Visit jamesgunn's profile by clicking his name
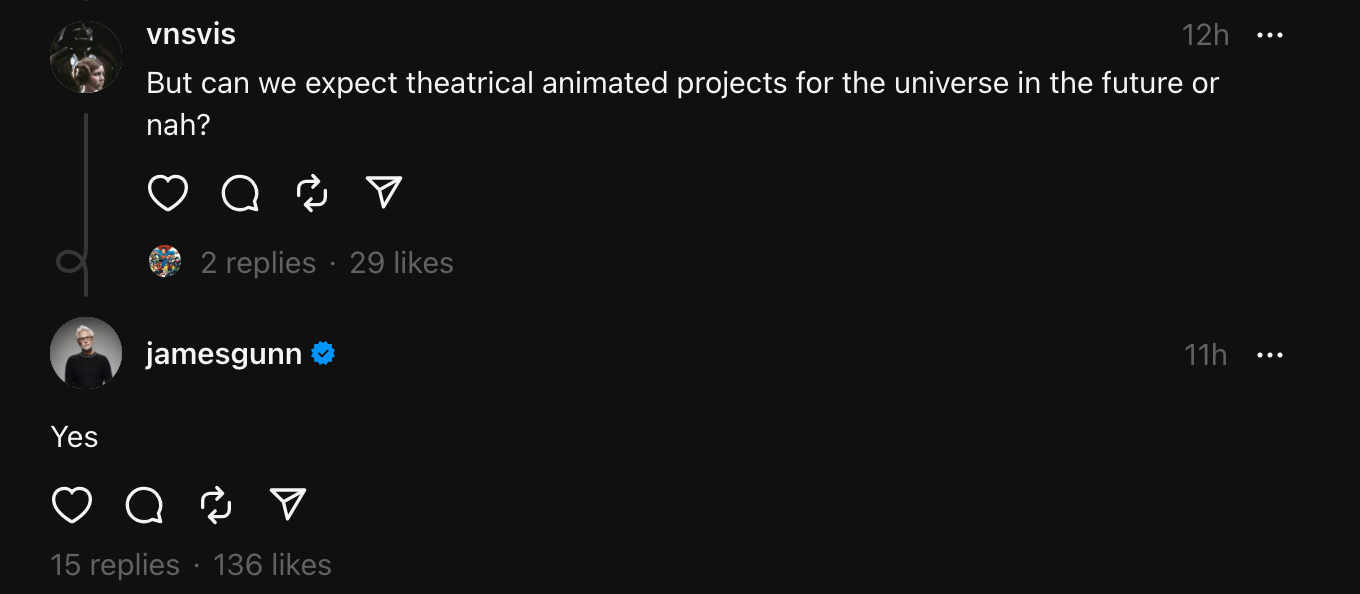Viewport: 1360px width, 594px height. pos(222,353)
